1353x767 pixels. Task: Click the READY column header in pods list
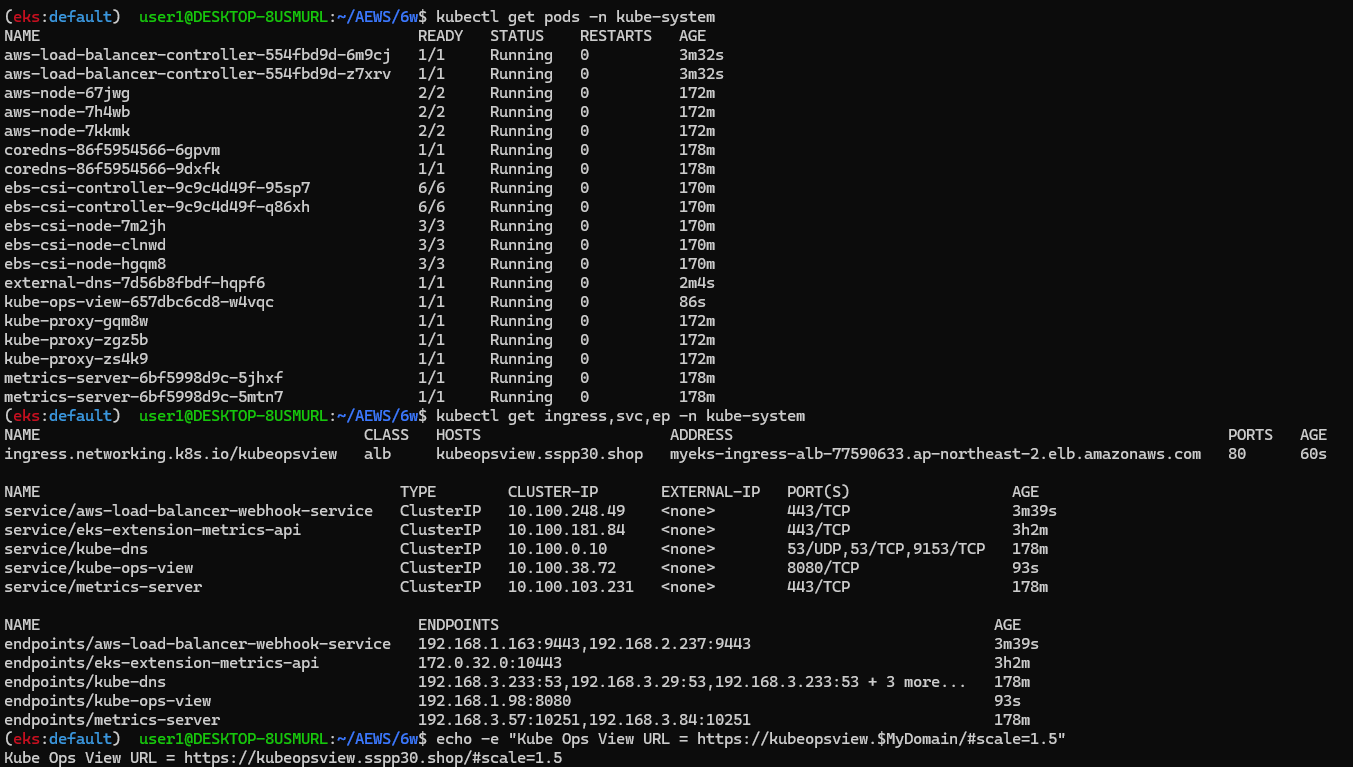click(440, 36)
